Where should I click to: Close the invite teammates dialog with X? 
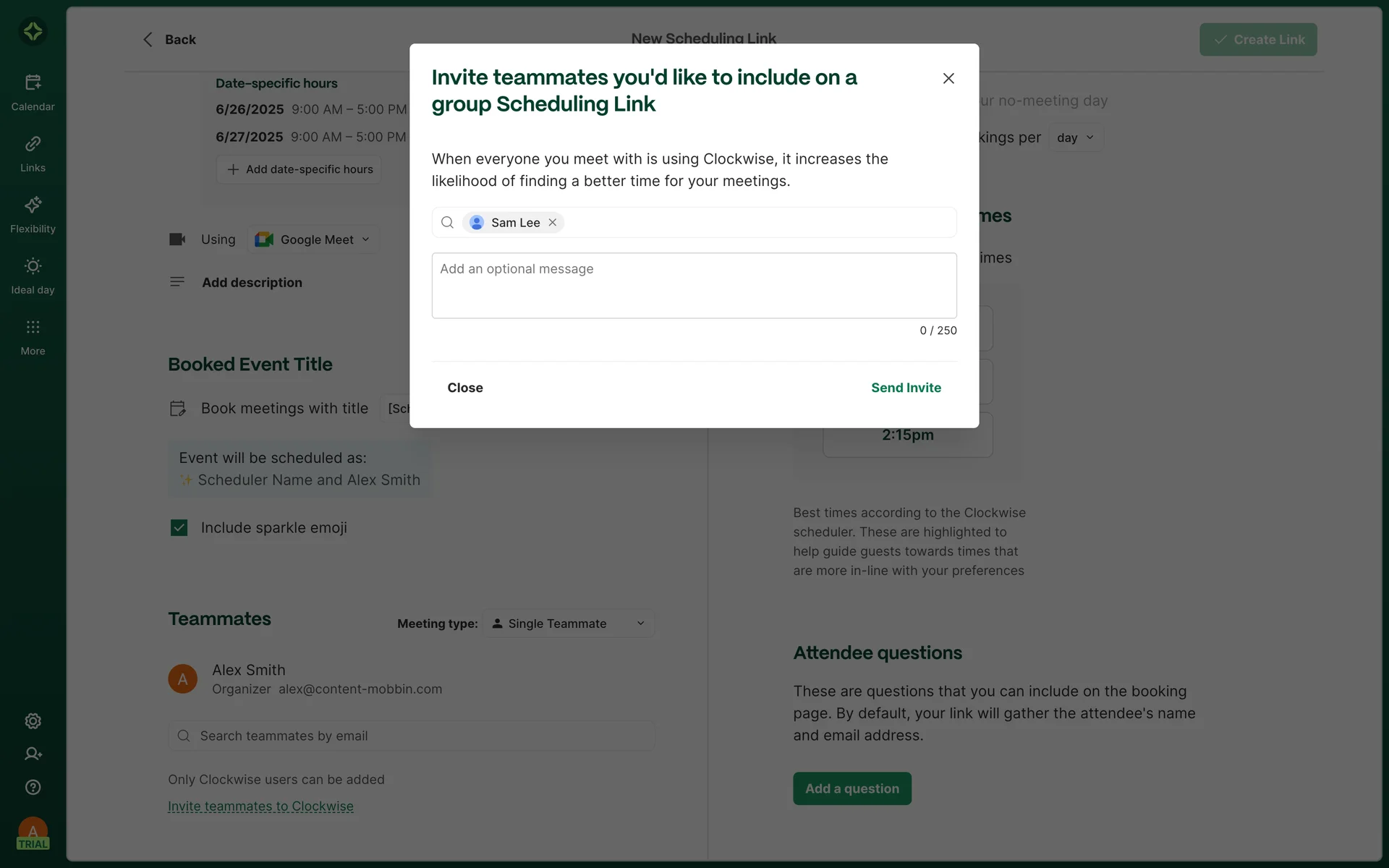[x=948, y=78]
